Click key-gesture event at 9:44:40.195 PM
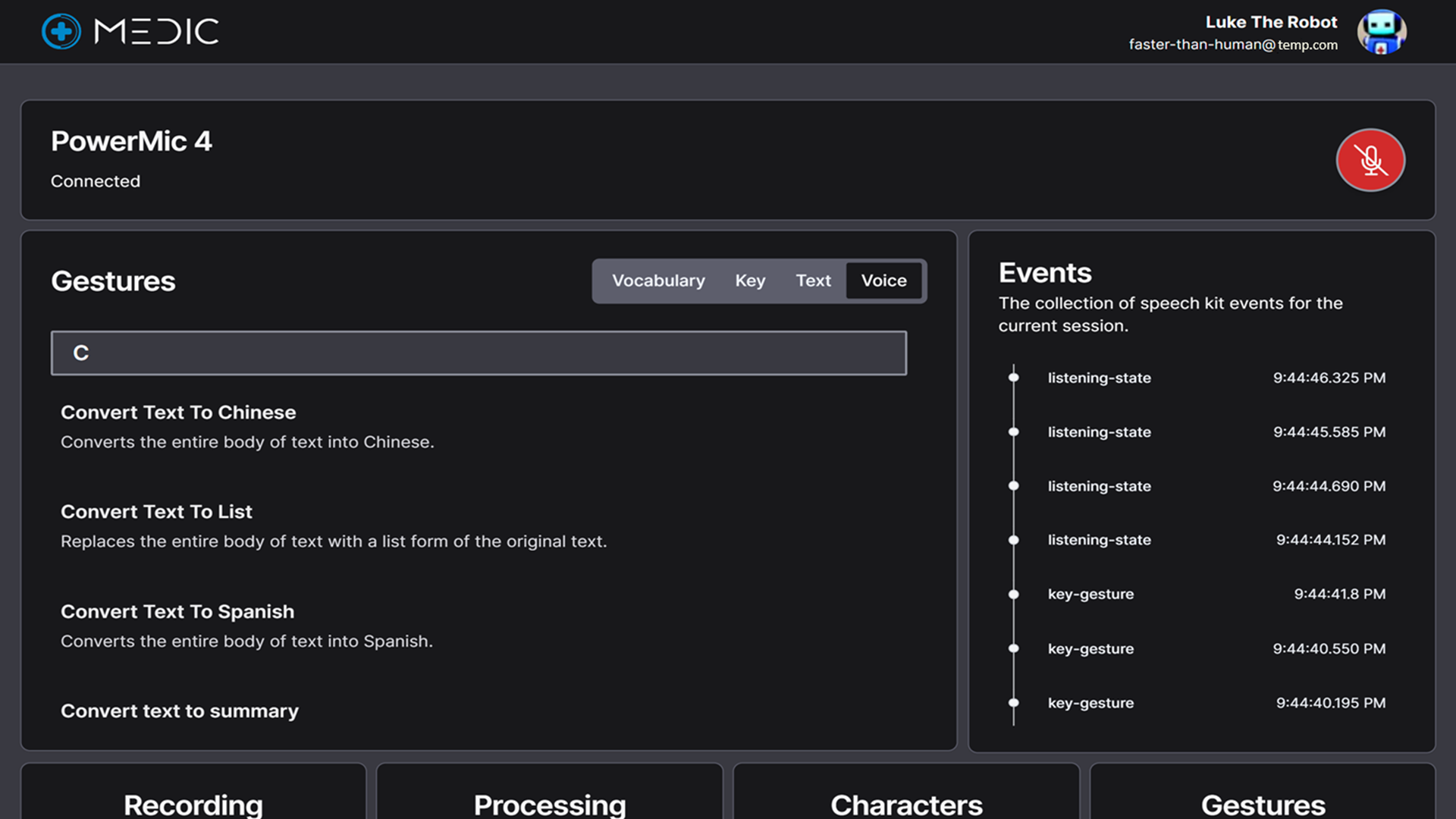The width and height of the screenshot is (1456, 819). 1090,703
